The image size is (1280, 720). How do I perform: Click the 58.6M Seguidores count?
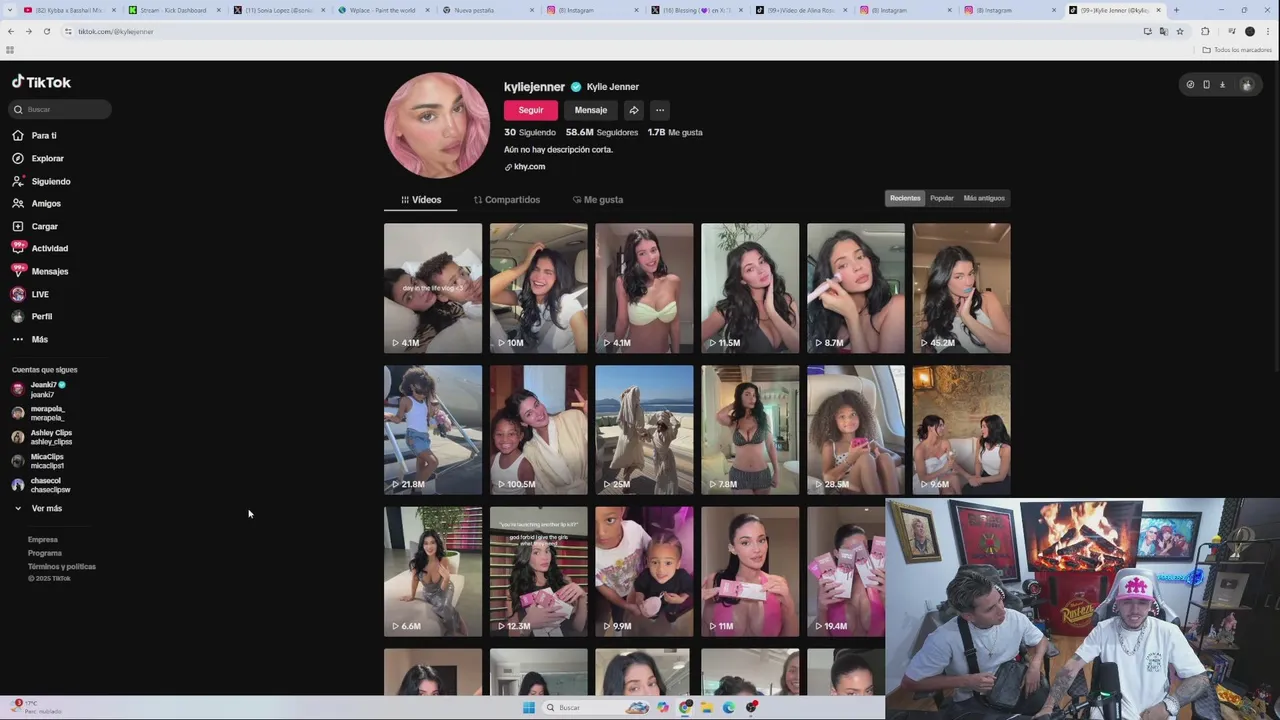click(x=602, y=132)
